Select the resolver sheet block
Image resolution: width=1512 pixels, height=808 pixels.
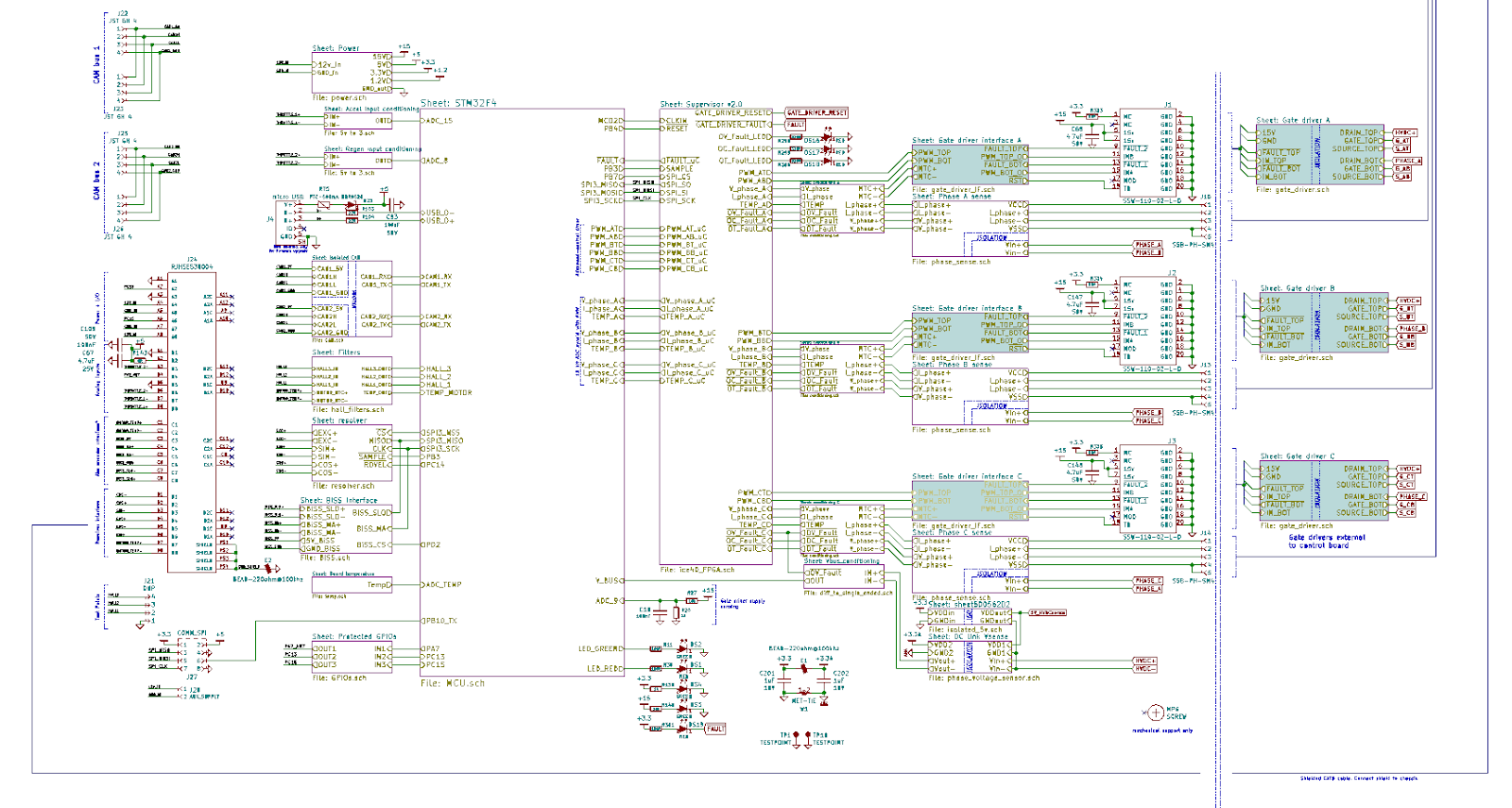pyautogui.click(x=352, y=454)
